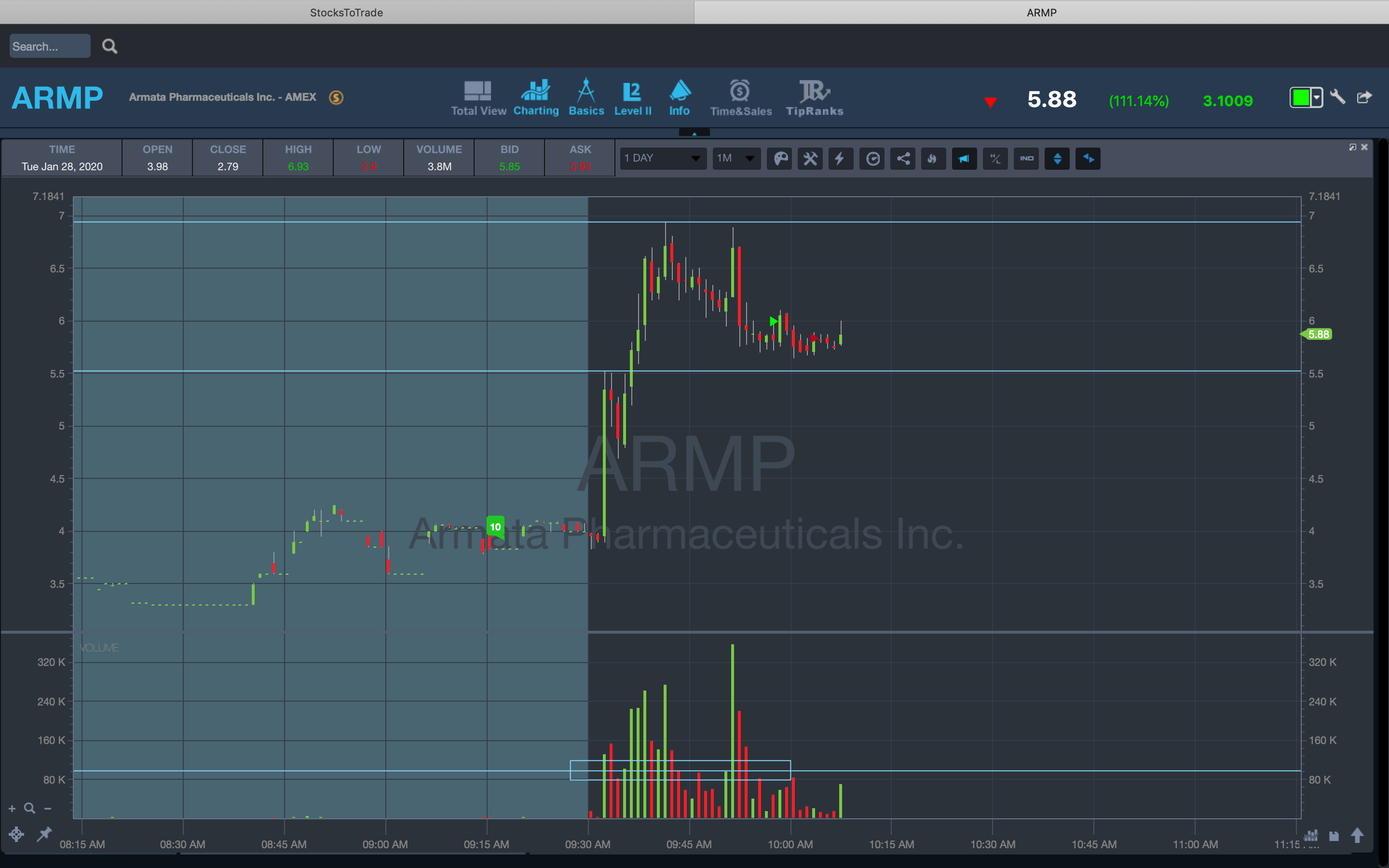Viewport: 1389px width, 868px height.
Task: Click the share icon in chart toolbar
Action: point(903,159)
